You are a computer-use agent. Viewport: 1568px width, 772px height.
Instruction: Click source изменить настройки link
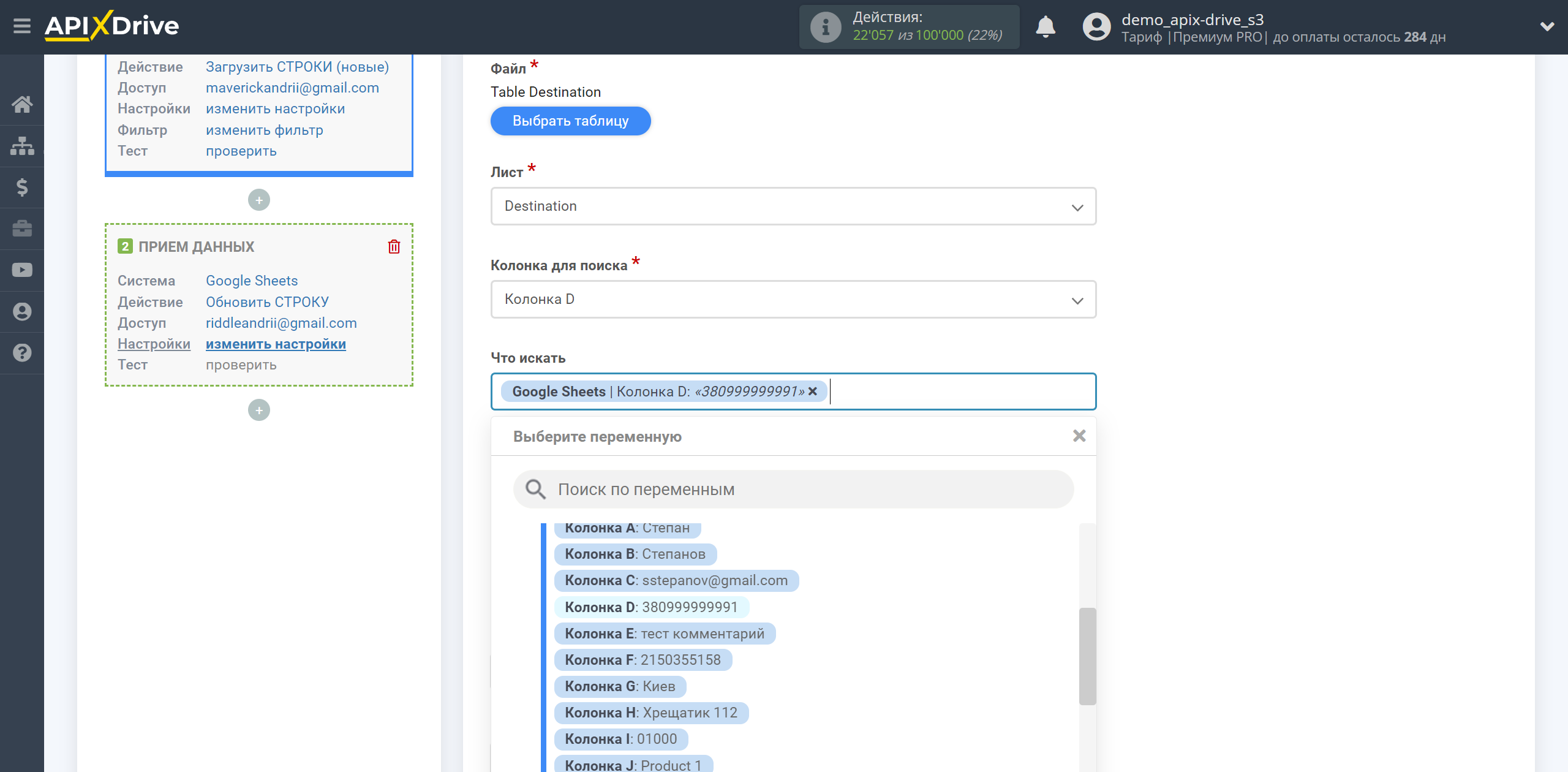[275, 108]
